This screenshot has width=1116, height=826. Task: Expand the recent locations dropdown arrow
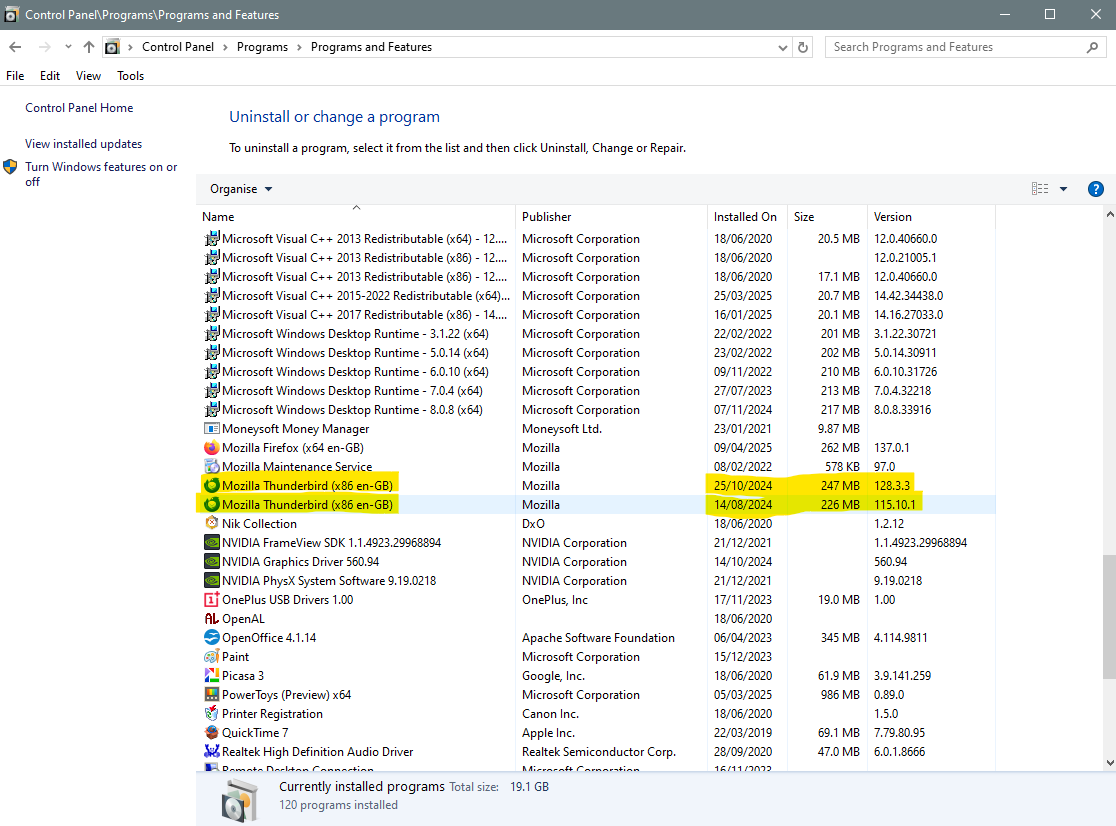point(68,47)
